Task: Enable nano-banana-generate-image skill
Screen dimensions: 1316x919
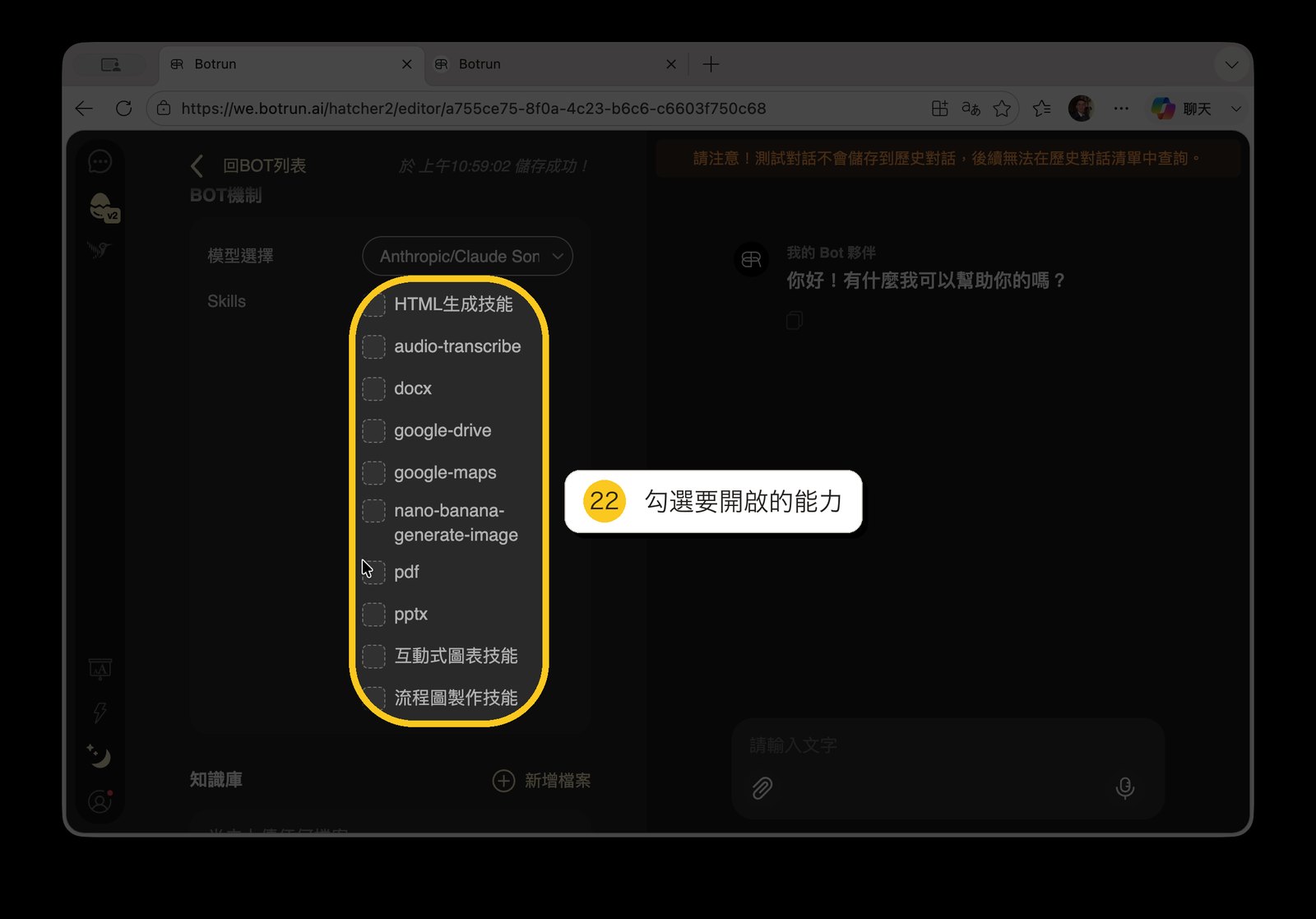Action: 374,511
